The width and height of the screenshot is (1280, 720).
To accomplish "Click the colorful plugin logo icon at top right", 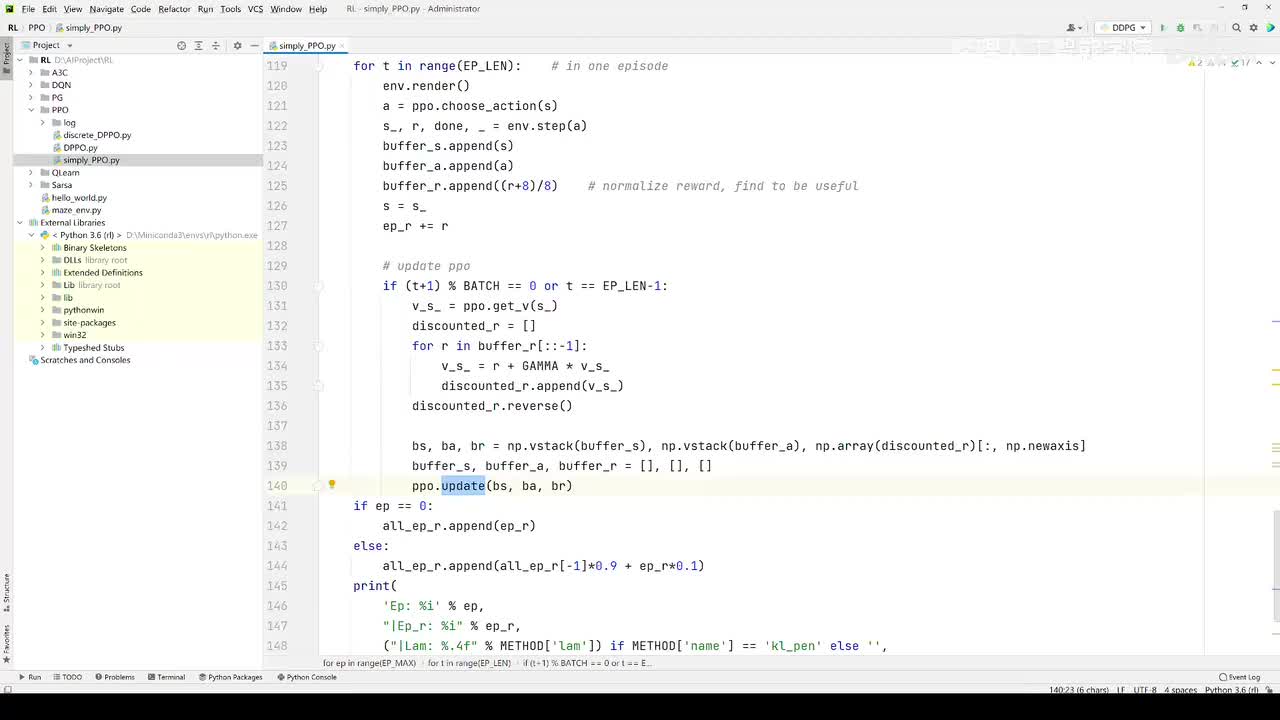I will click(1269, 28).
